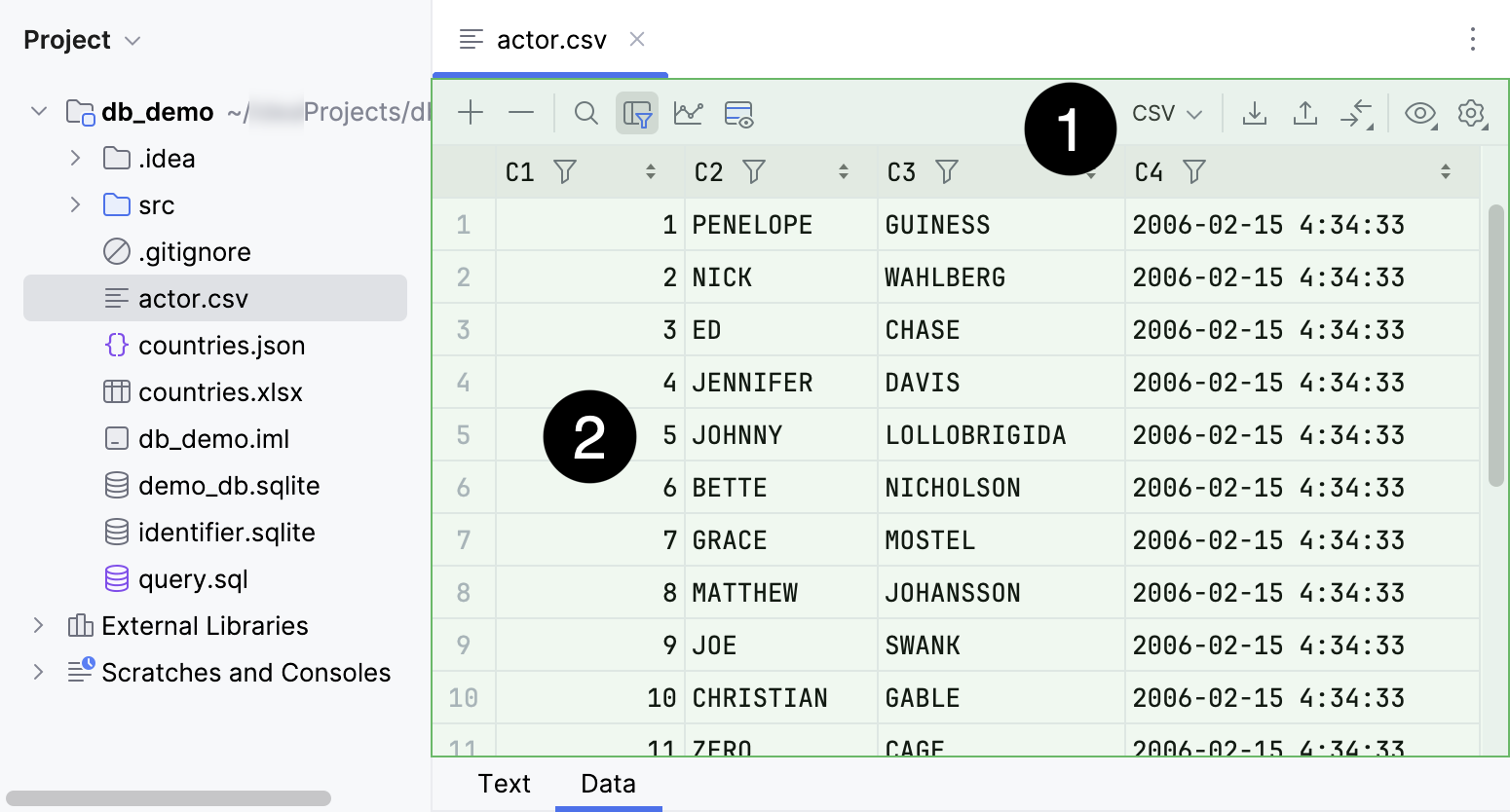
Task: Toggle the column filter row
Action: (637, 113)
